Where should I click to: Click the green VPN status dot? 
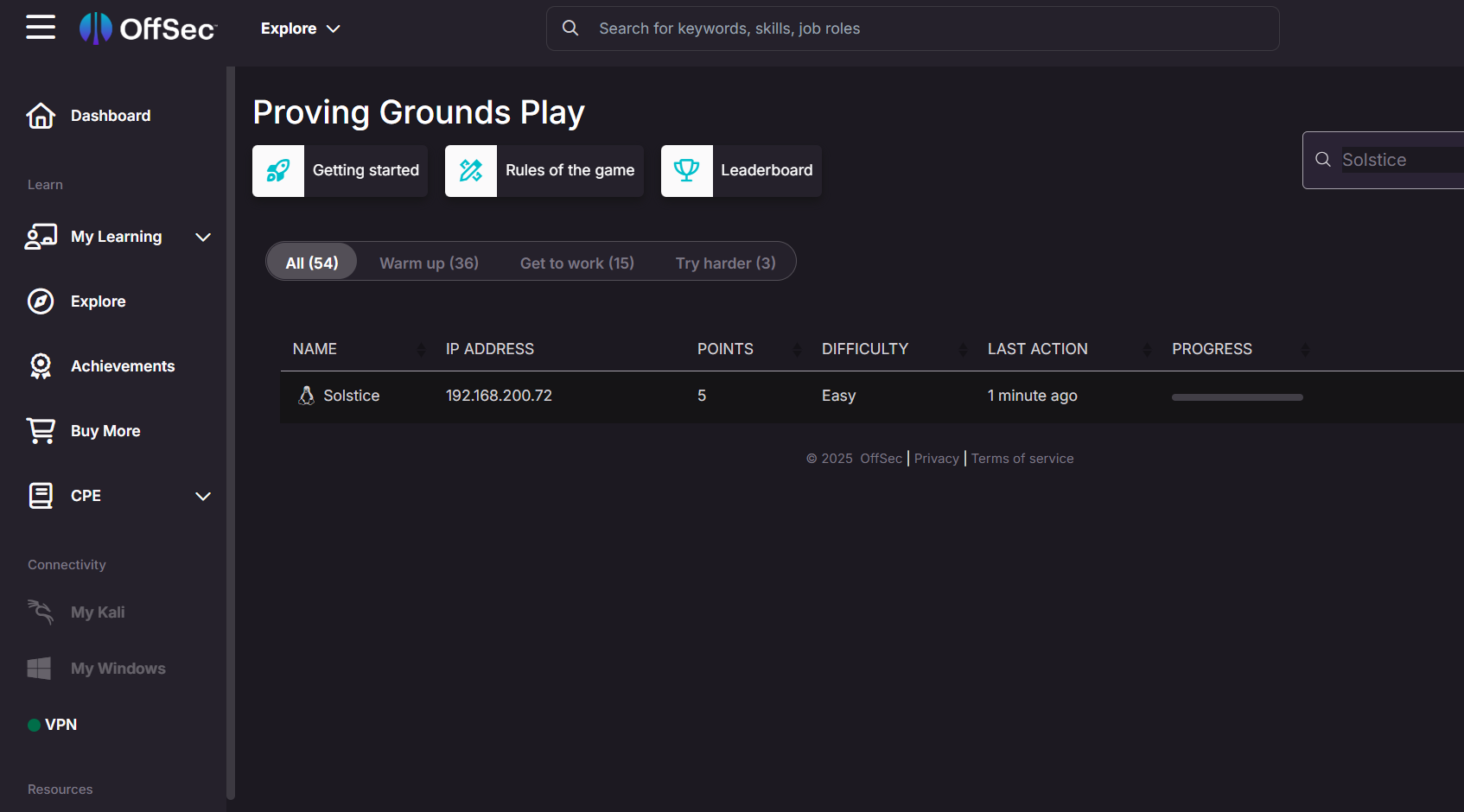pyautogui.click(x=35, y=725)
